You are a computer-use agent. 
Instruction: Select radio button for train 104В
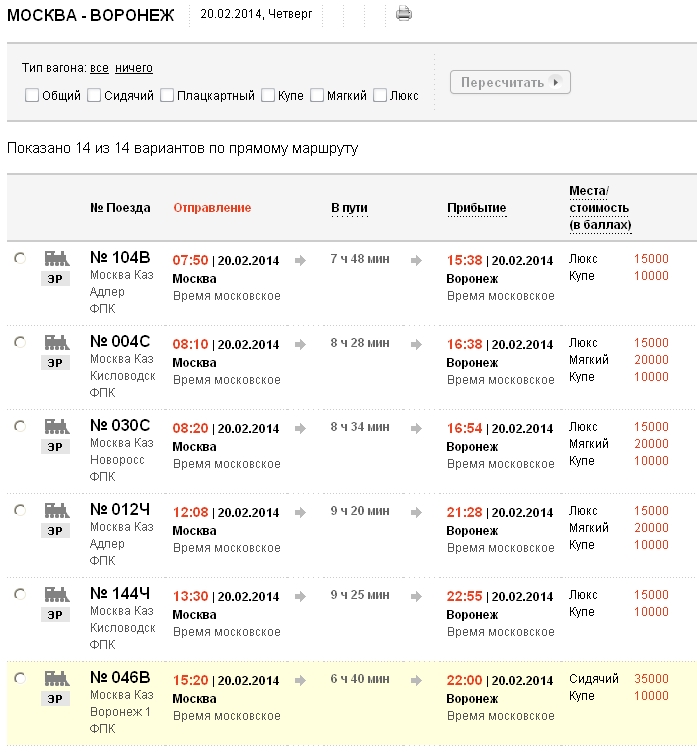pos(20,258)
